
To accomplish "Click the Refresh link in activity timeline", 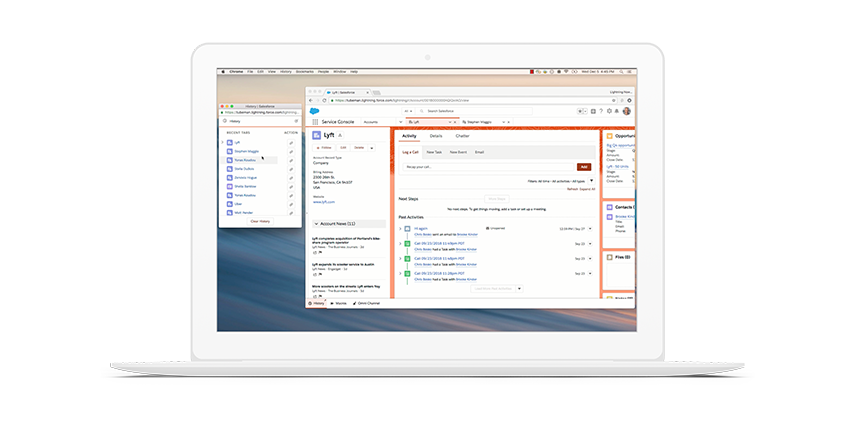I will (572, 189).
